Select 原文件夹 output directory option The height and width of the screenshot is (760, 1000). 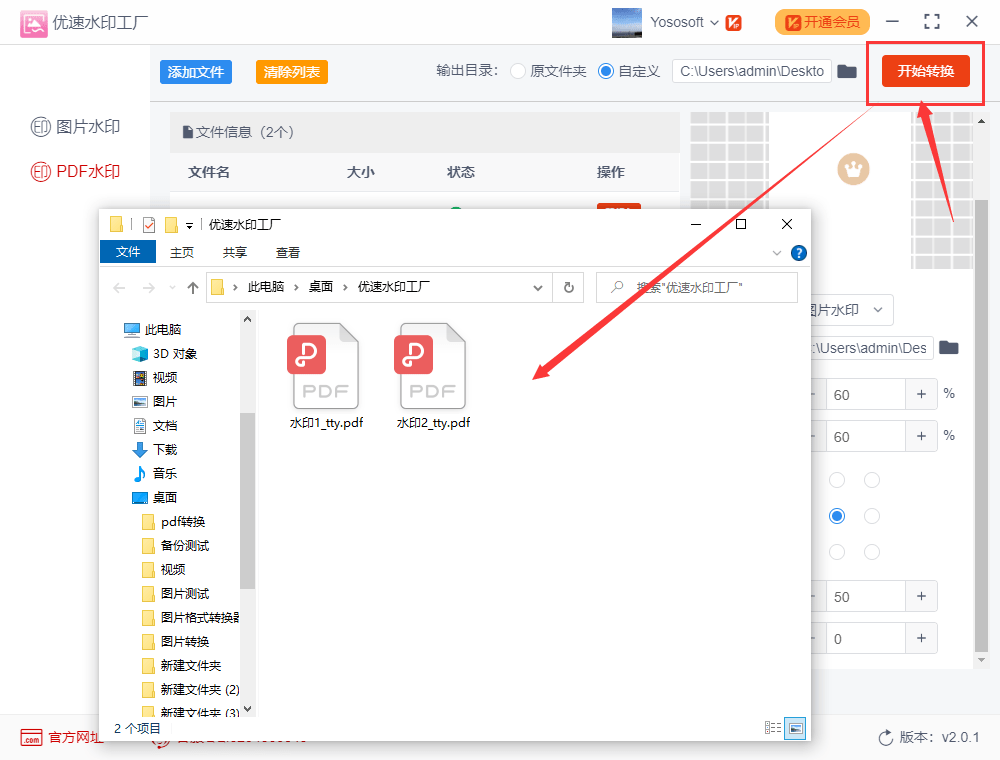517,71
